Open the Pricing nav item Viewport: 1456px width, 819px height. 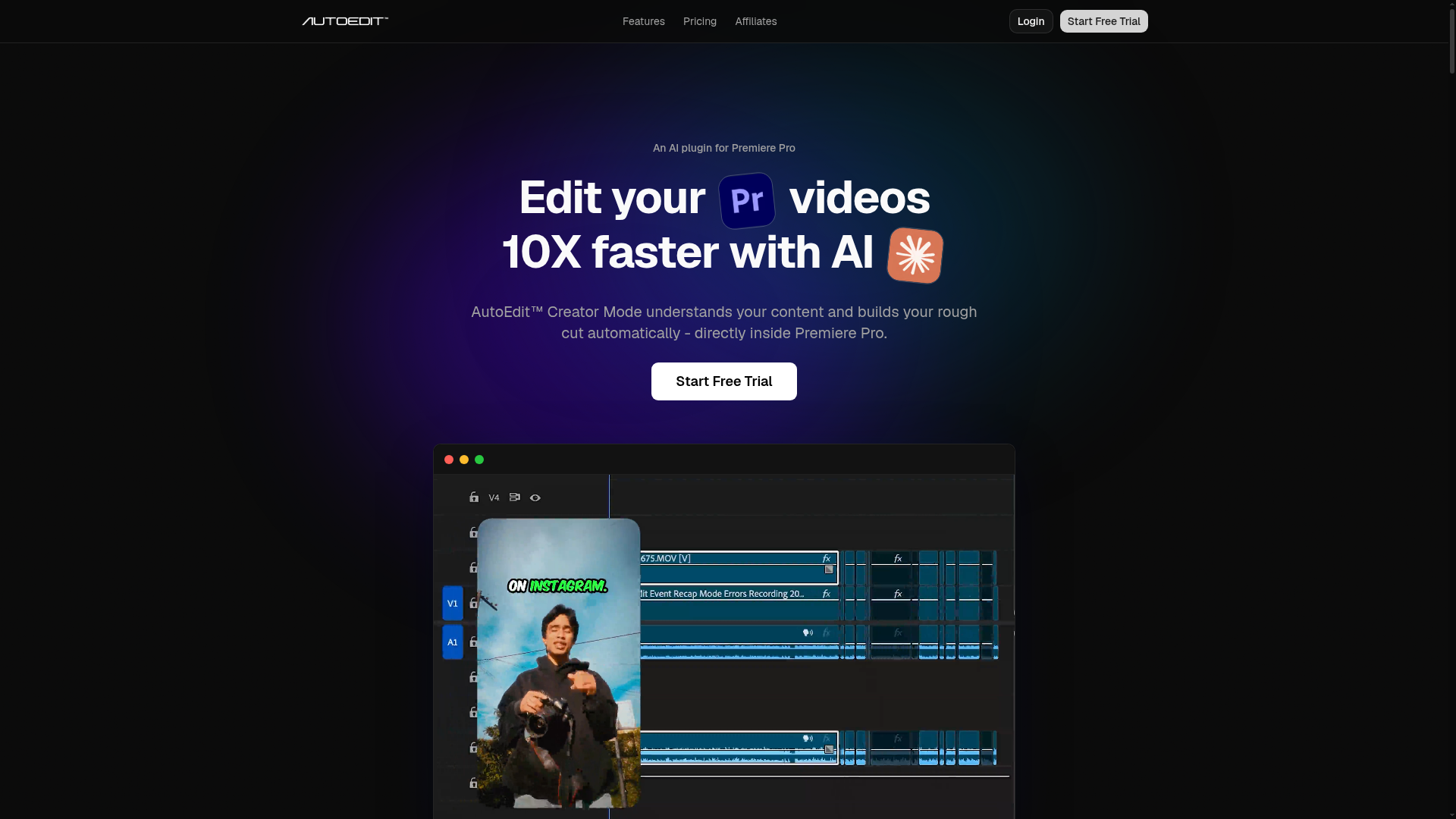point(700,21)
